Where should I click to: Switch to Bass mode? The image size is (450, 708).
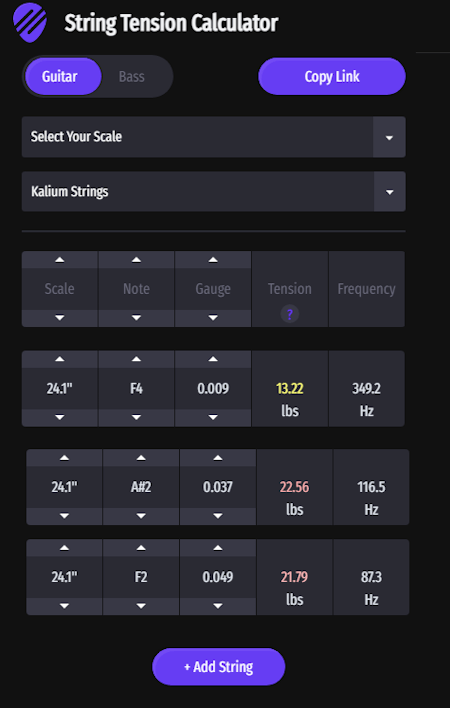(131, 76)
